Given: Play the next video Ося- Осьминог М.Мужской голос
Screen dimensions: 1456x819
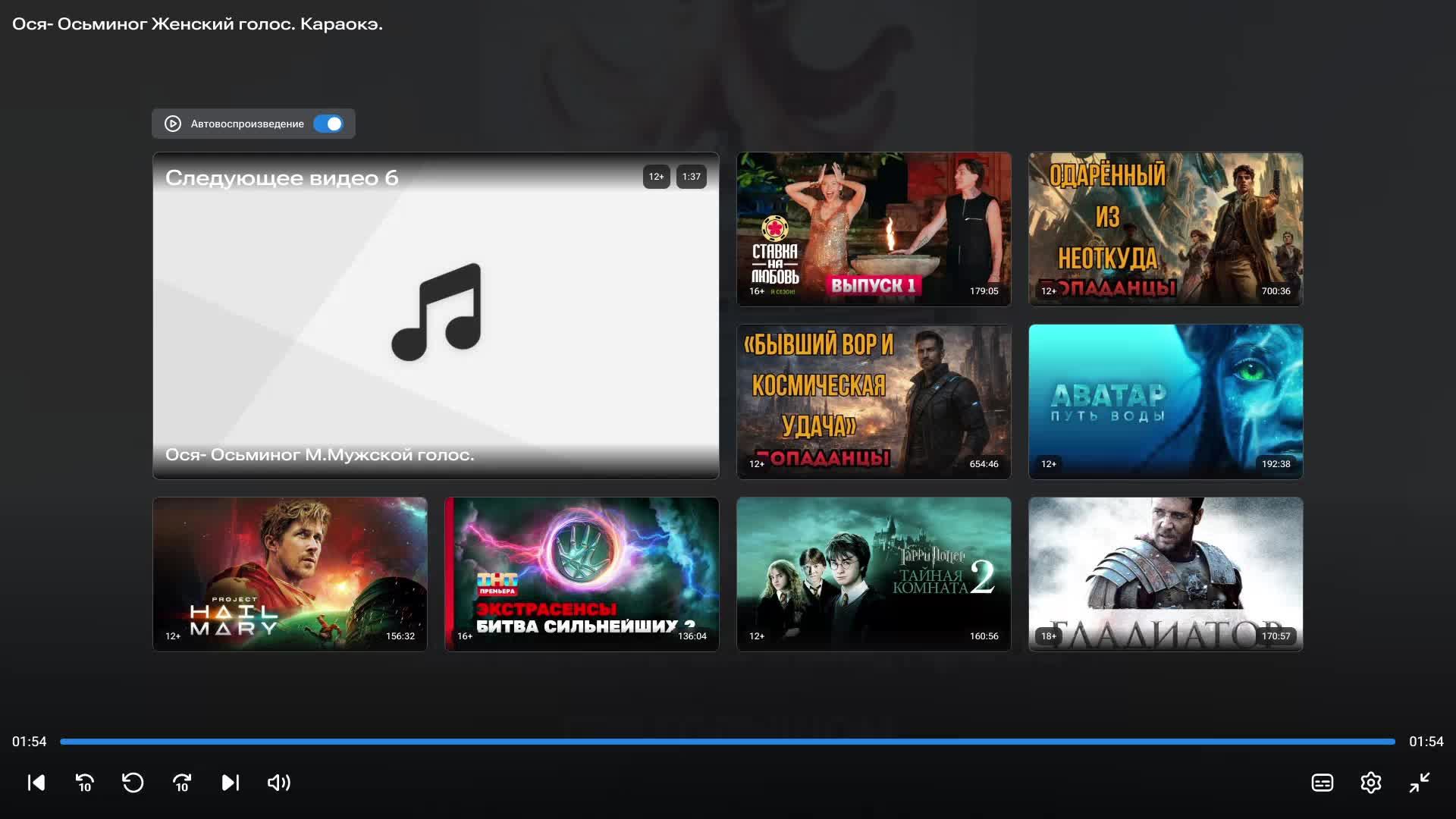Looking at the screenshot, I should click(x=436, y=315).
